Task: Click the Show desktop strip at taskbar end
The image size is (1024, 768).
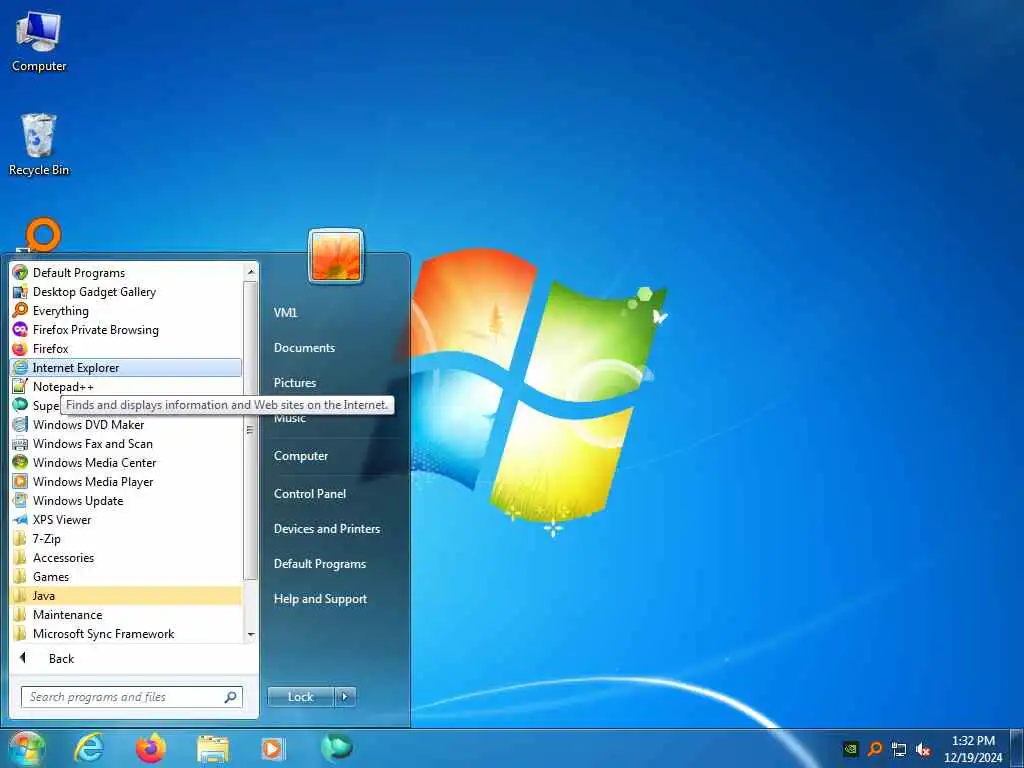Action: pos(1016,748)
